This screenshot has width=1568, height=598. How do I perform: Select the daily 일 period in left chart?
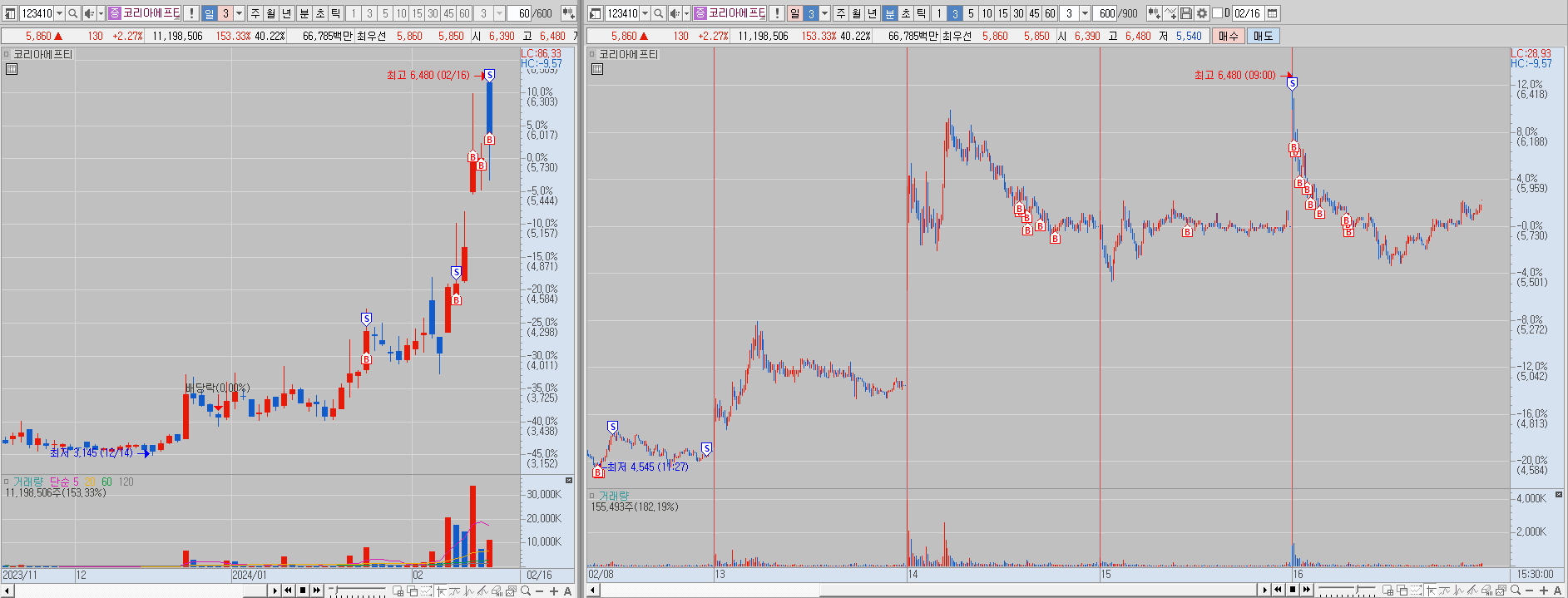210,13
